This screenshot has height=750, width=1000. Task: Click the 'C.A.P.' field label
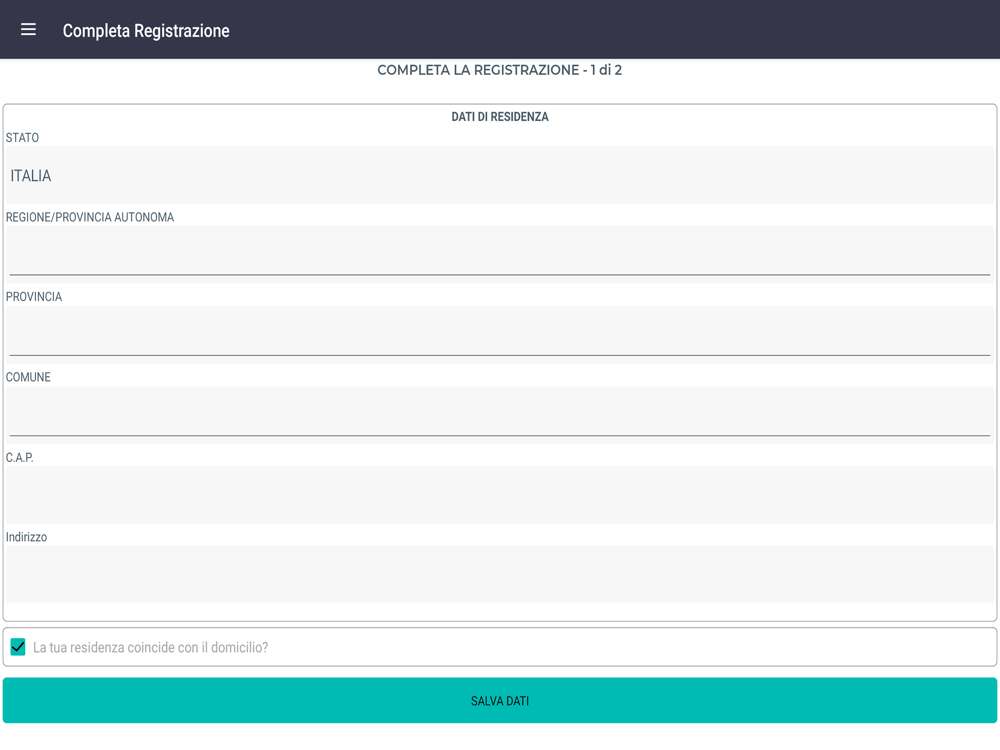coord(20,457)
